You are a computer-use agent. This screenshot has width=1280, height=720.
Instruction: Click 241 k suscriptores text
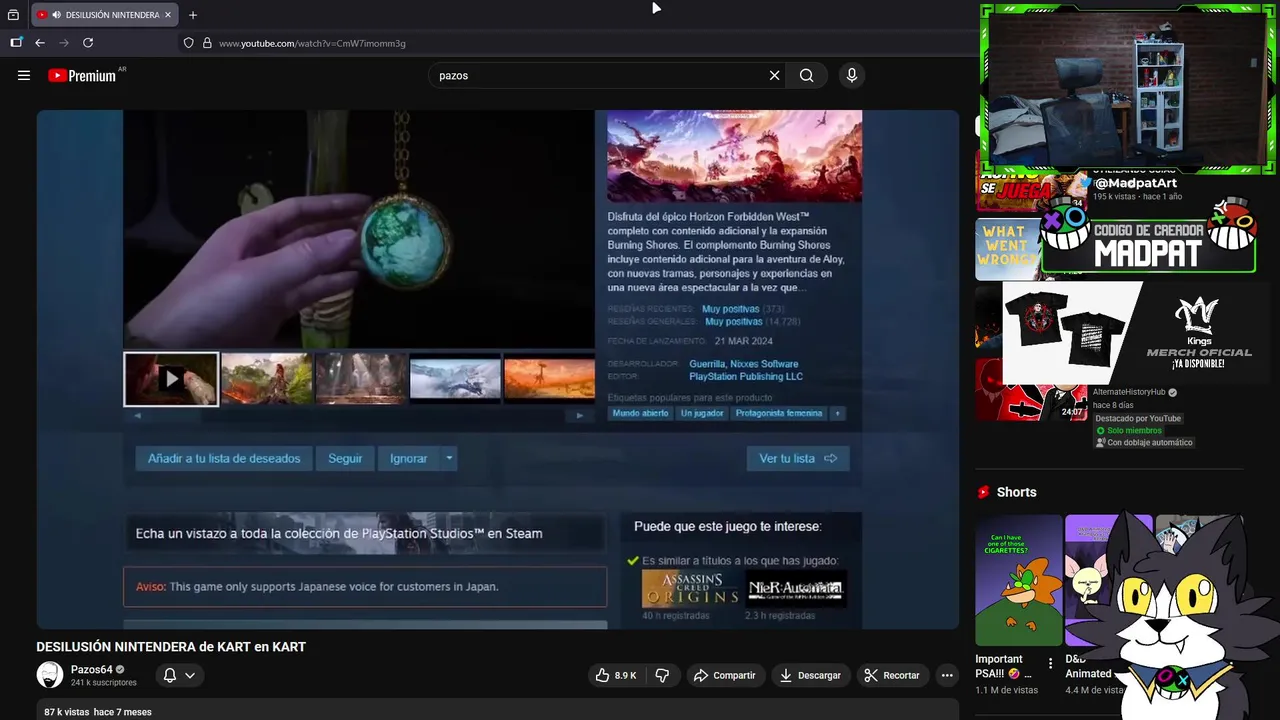(x=103, y=683)
